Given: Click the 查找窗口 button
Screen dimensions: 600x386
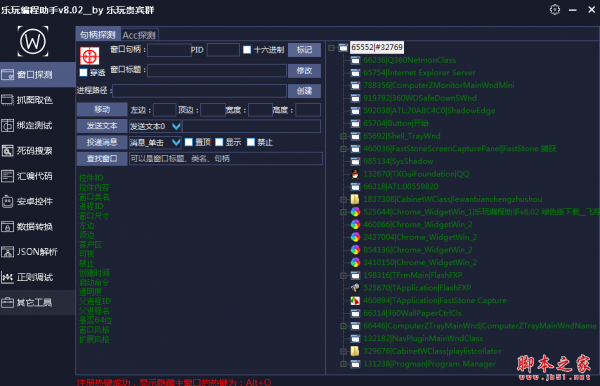Looking at the screenshot, I should (x=102, y=158).
